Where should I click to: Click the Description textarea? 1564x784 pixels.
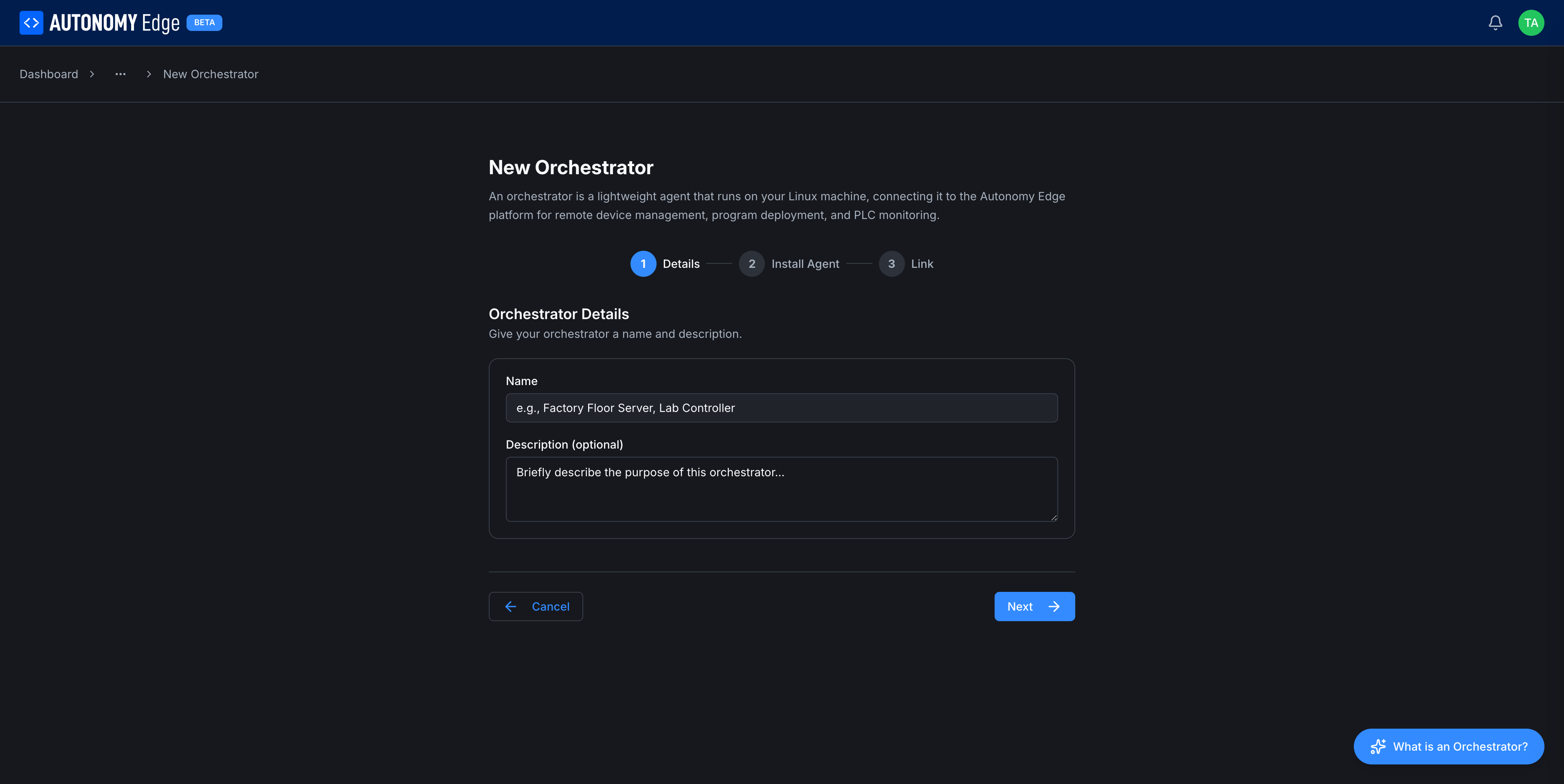click(x=782, y=489)
